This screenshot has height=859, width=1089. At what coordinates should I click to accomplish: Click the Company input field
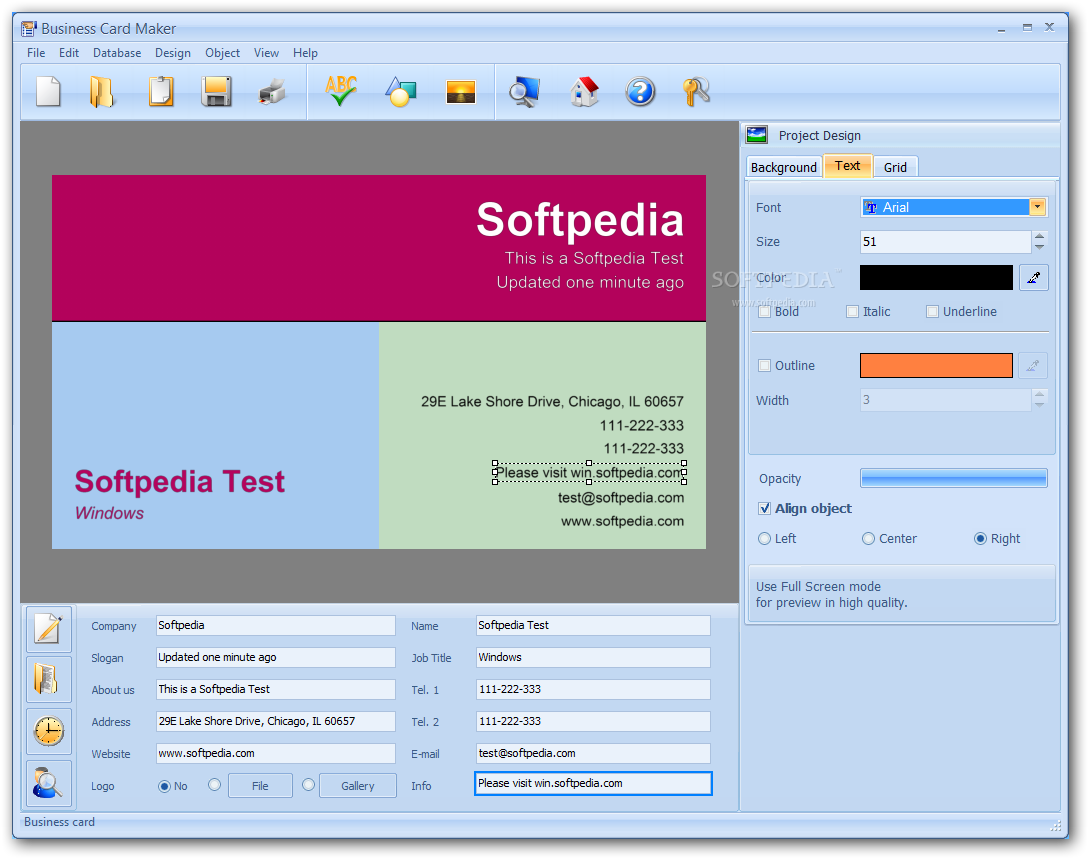tap(276, 625)
